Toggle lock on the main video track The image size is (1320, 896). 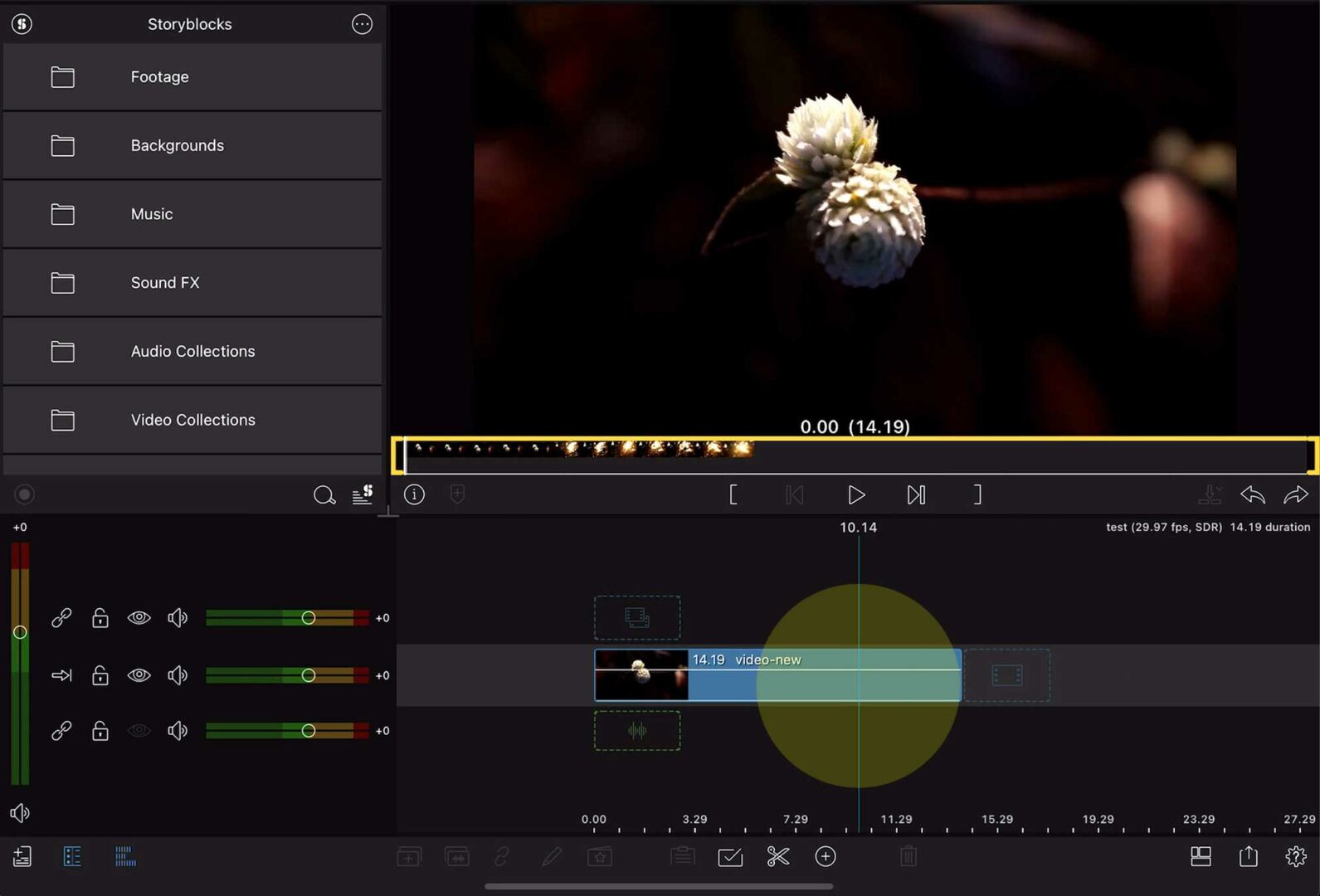(100, 675)
